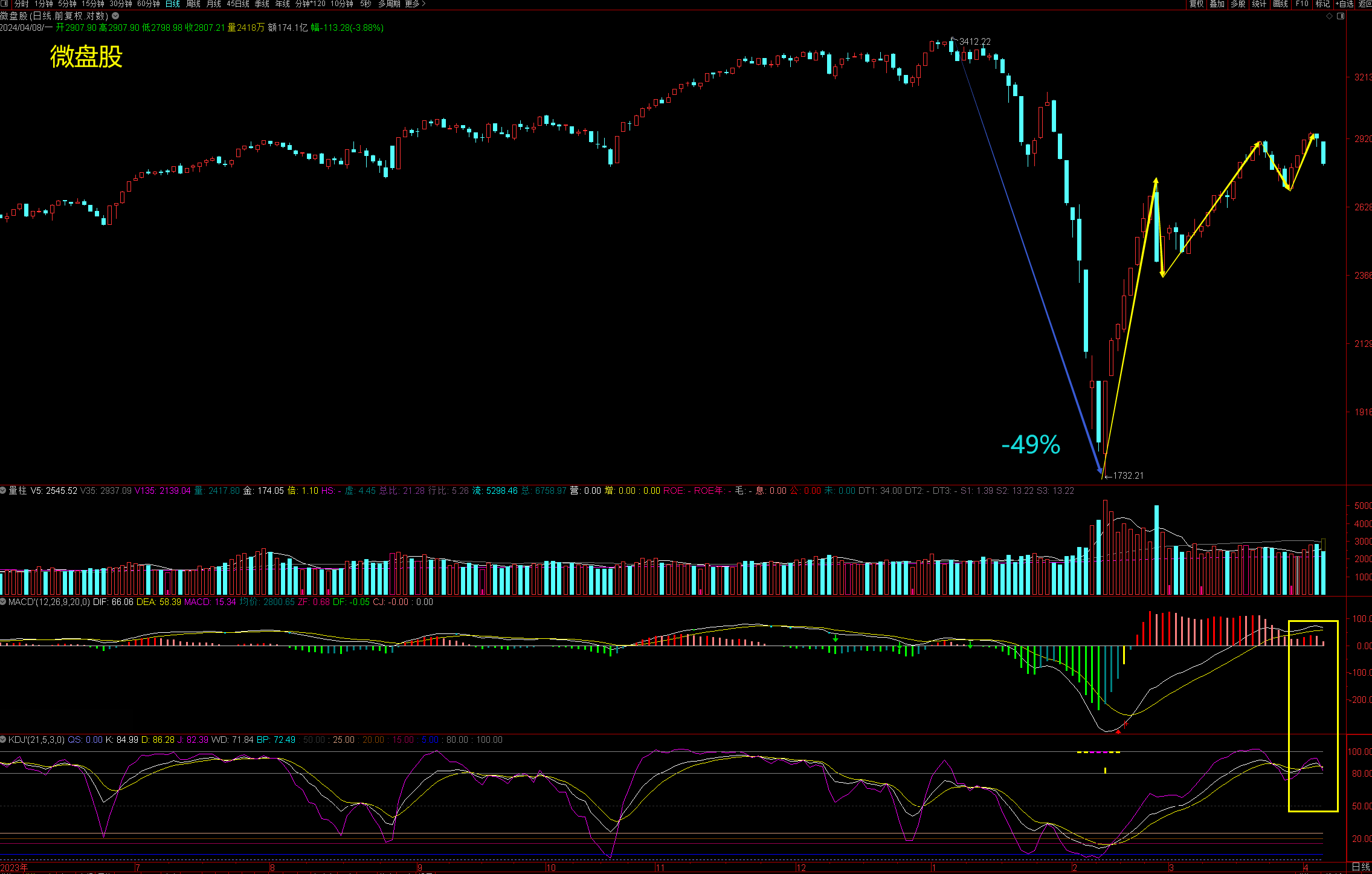Expand the 微盘股 chart settings dropdown
Viewport: 1372px width, 874px height.
115,16
